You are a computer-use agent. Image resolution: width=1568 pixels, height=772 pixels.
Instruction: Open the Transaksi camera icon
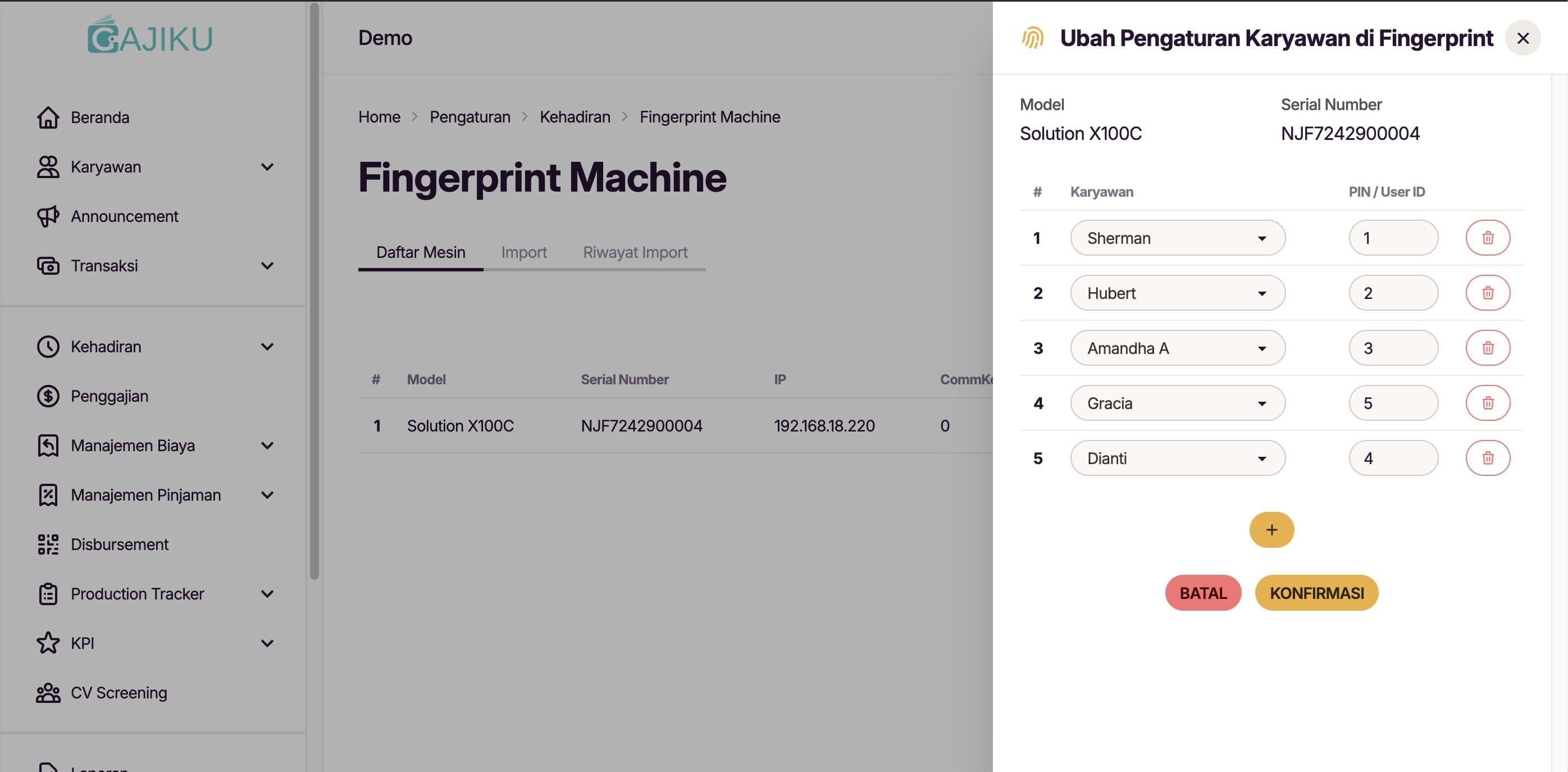[48, 265]
